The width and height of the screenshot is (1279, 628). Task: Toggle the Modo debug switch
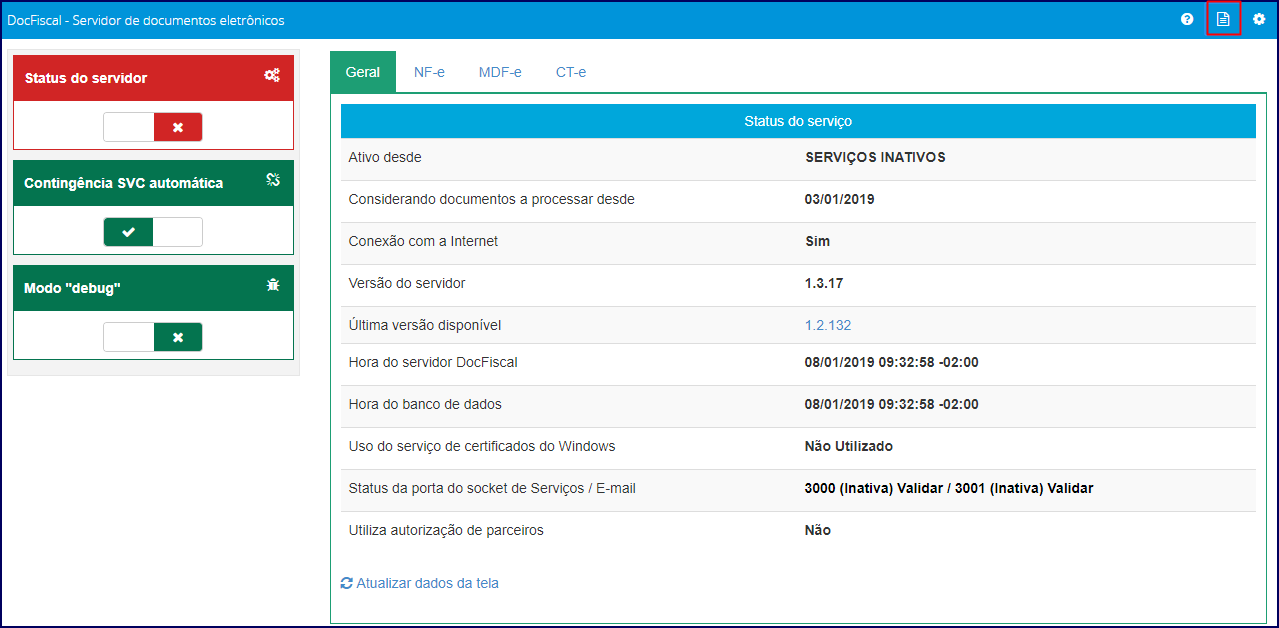pyautogui.click(x=153, y=337)
